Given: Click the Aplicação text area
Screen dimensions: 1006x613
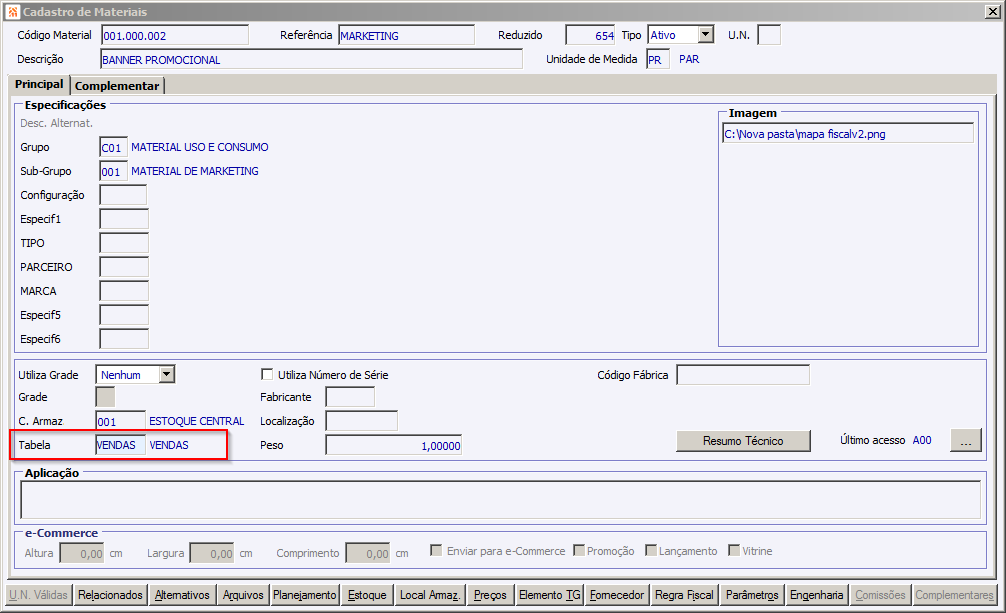Looking at the screenshot, I should pos(500,499).
